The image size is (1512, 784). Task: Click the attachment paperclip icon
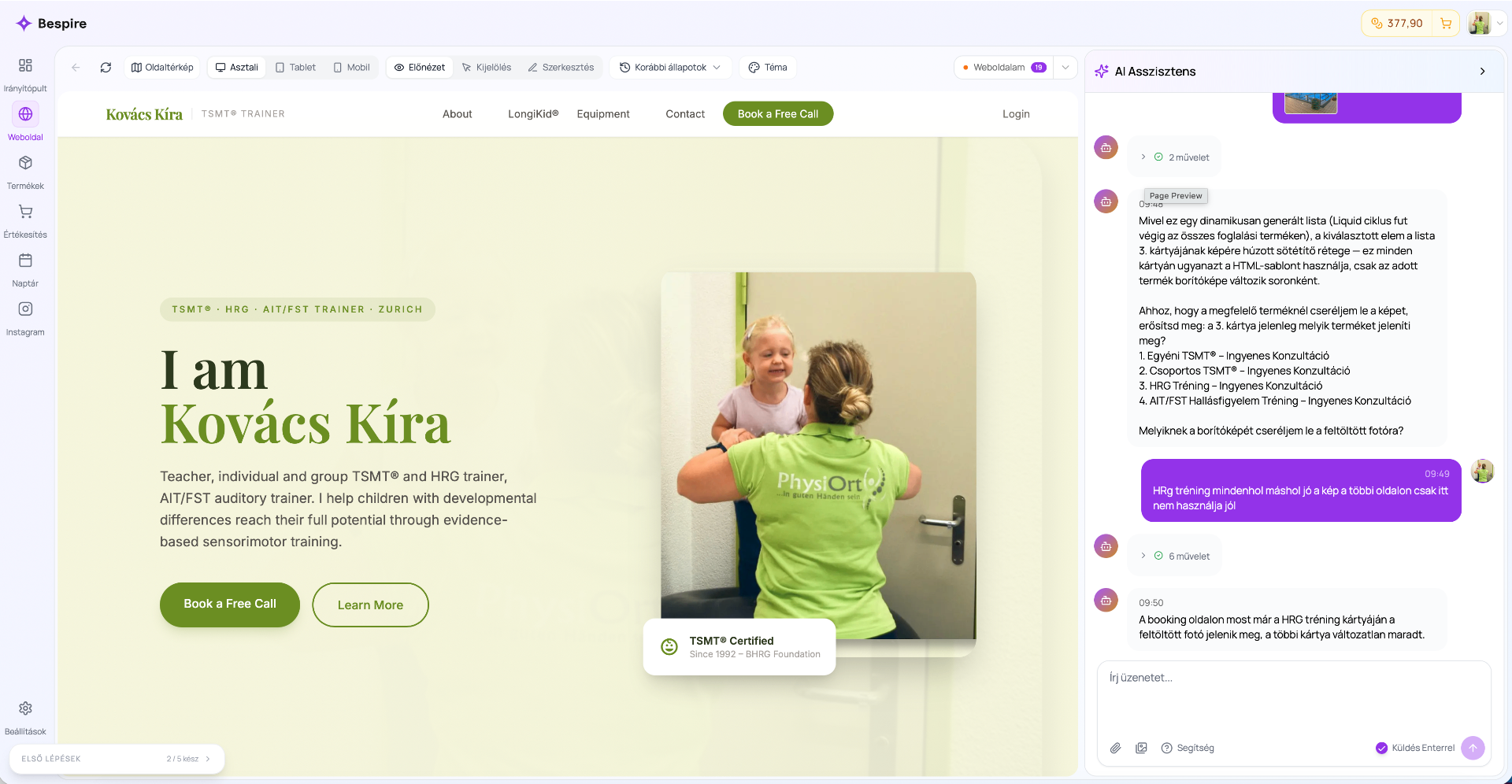coord(1115,748)
